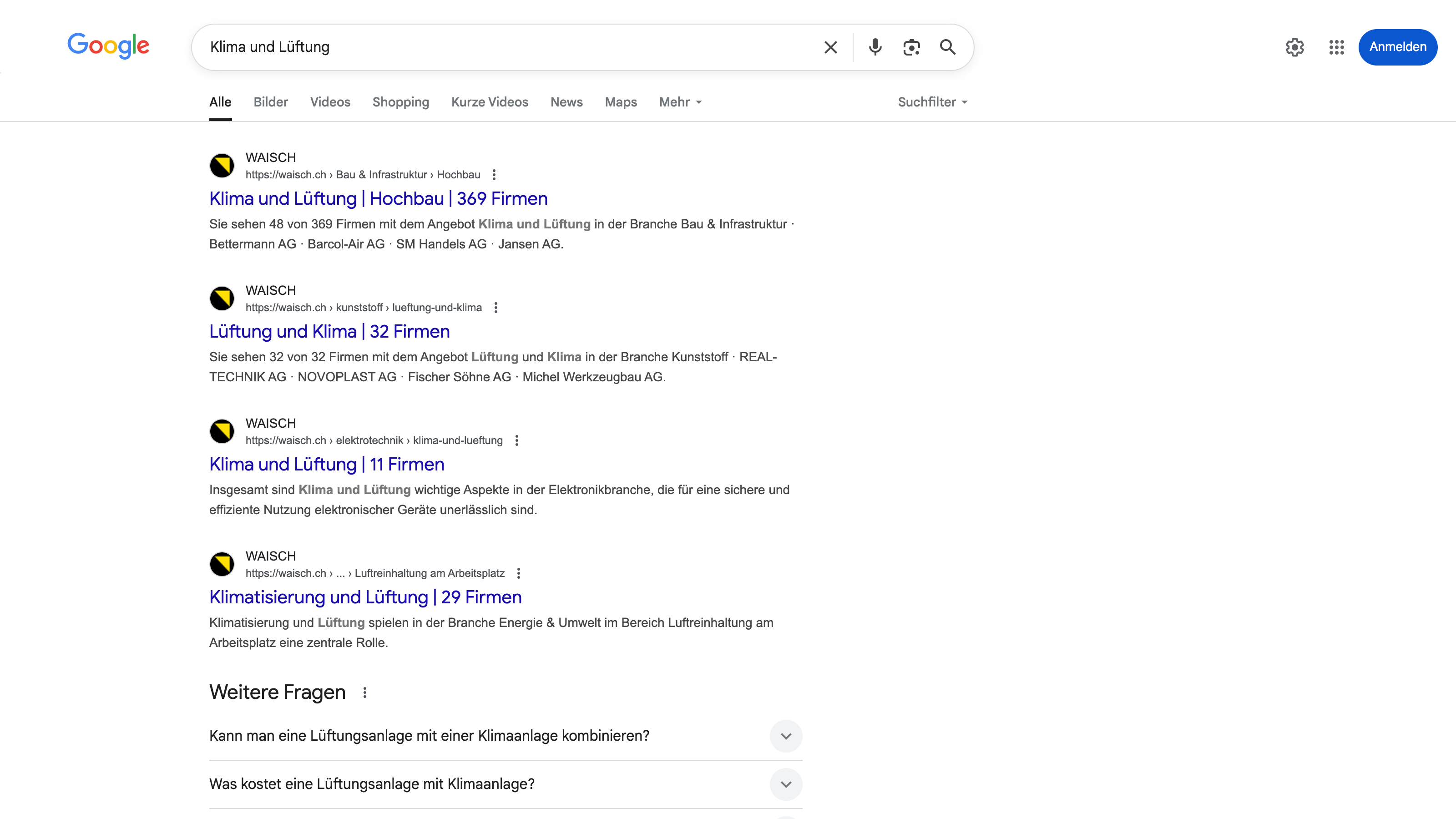
Task: Open image search camera icon
Action: click(x=911, y=47)
